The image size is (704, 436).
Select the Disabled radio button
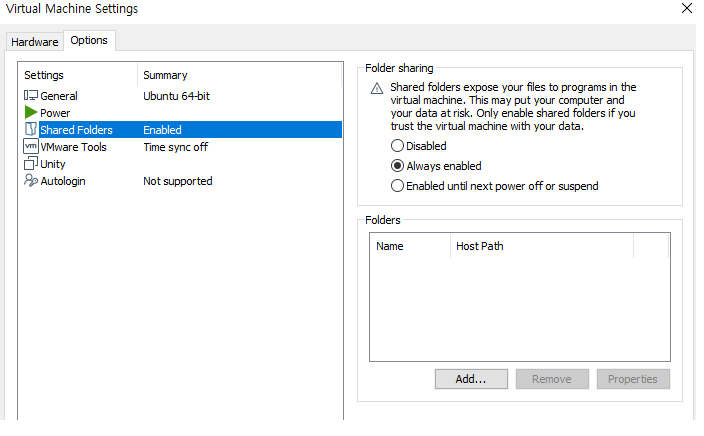coord(397,146)
